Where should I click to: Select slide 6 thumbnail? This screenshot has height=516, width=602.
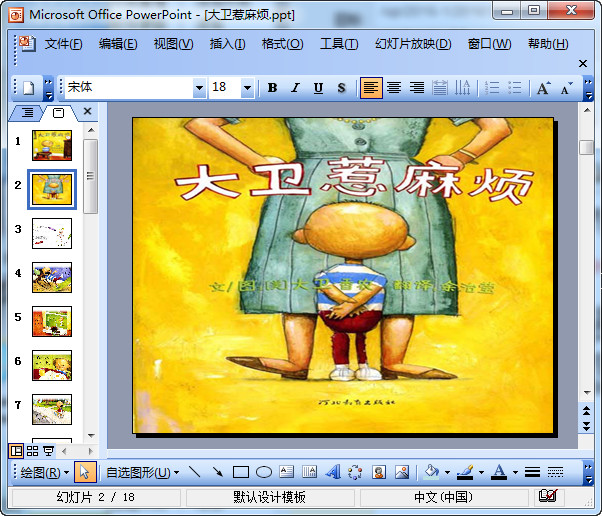click(52, 366)
